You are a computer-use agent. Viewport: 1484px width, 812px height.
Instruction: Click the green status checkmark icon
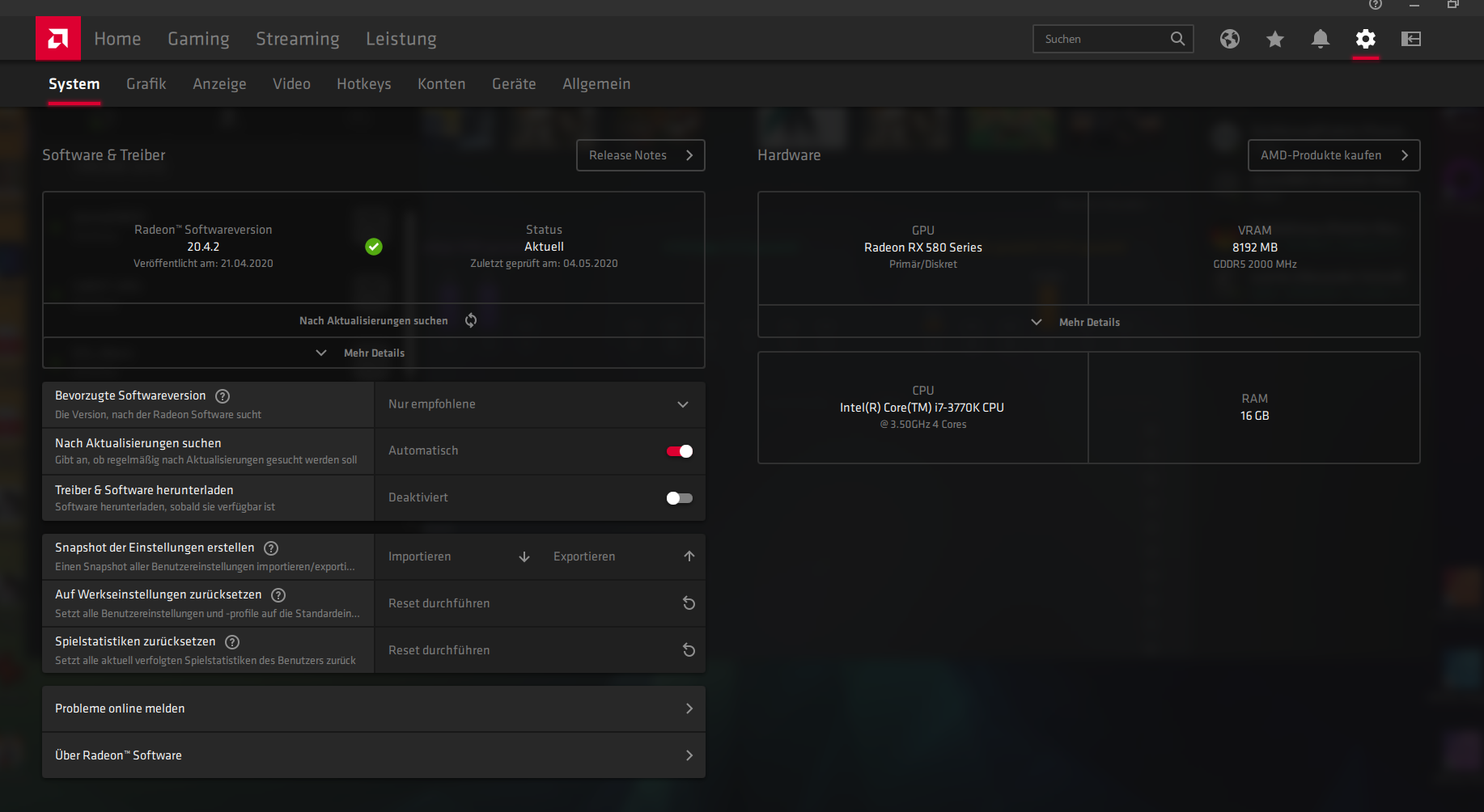click(374, 247)
